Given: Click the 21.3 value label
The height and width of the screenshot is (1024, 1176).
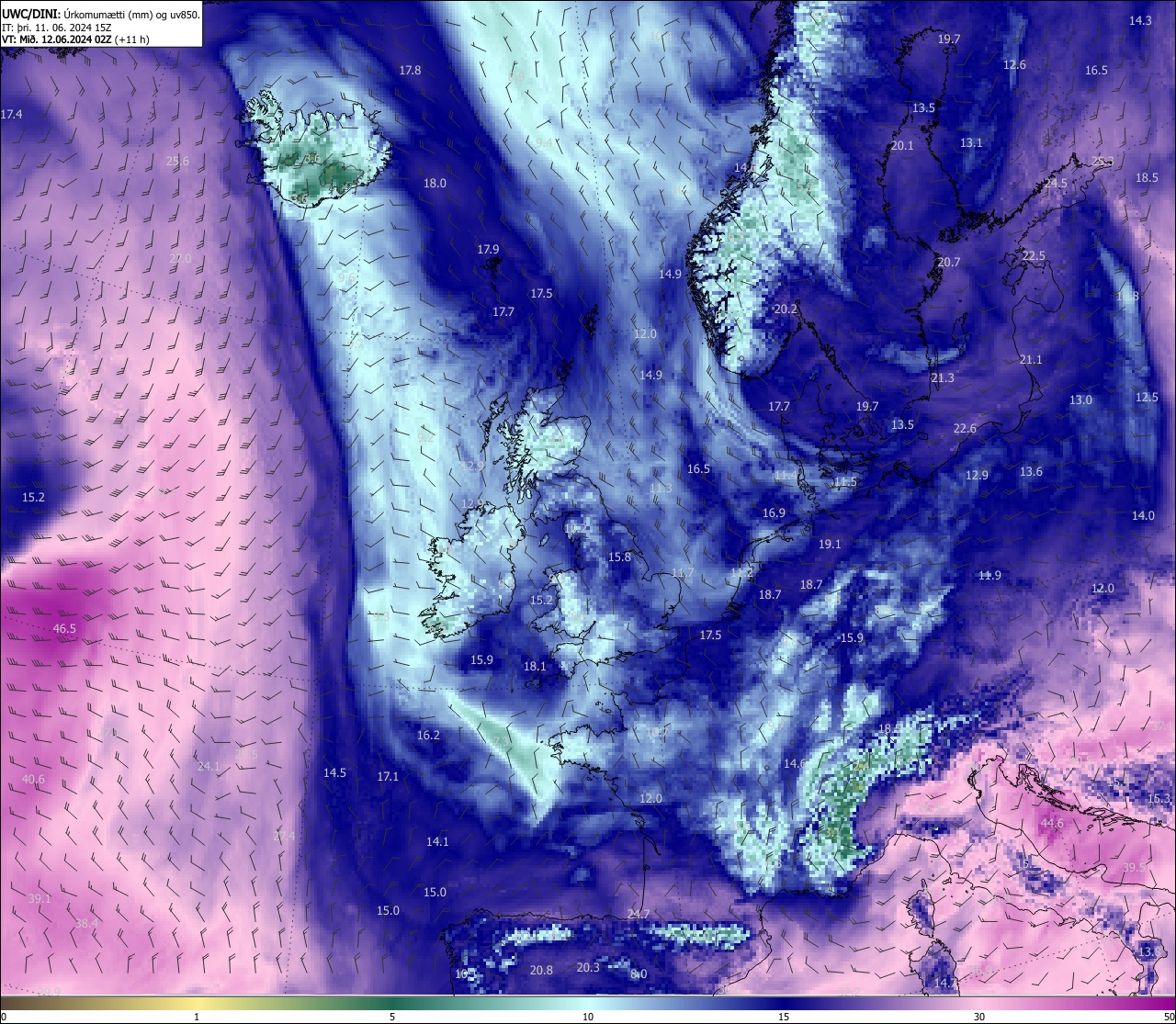Looking at the screenshot, I should click(942, 378).
